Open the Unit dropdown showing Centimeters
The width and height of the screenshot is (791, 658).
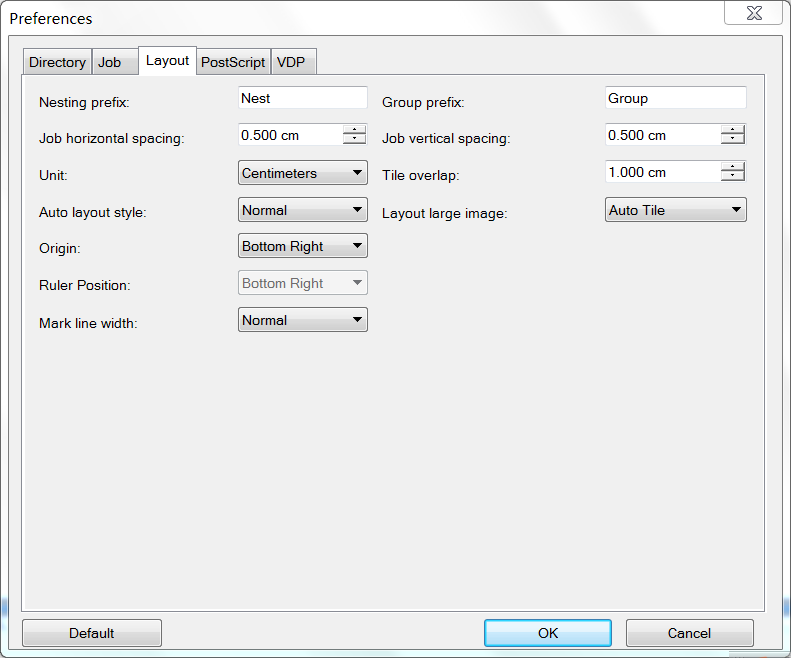click(x=303, y=173)
